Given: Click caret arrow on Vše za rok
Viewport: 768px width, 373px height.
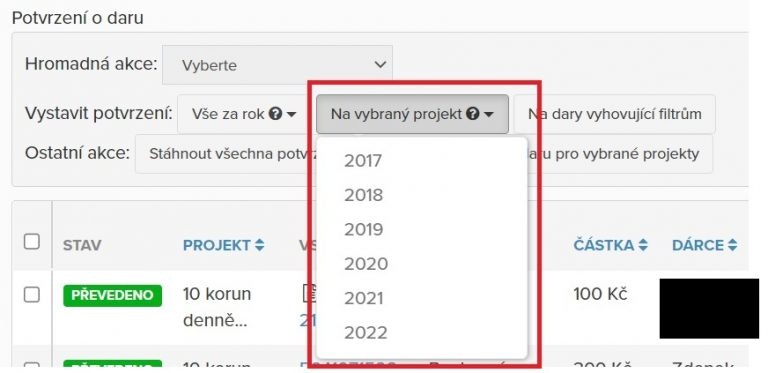Looking at the screenshot, I should [x=291, y=115].
